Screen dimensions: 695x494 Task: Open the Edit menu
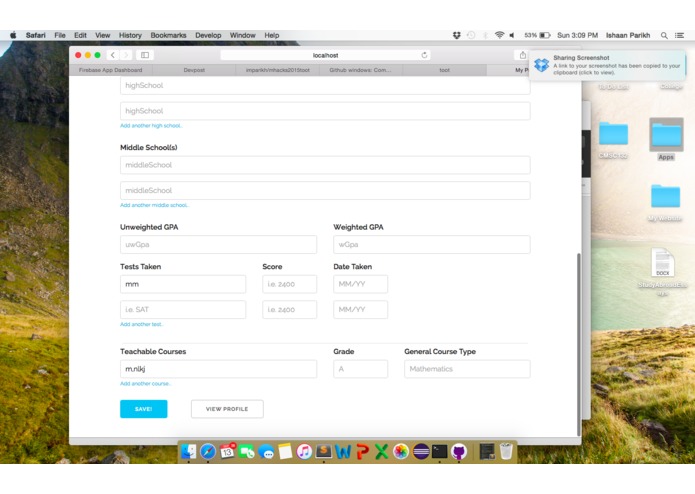[x=80, y=35]
